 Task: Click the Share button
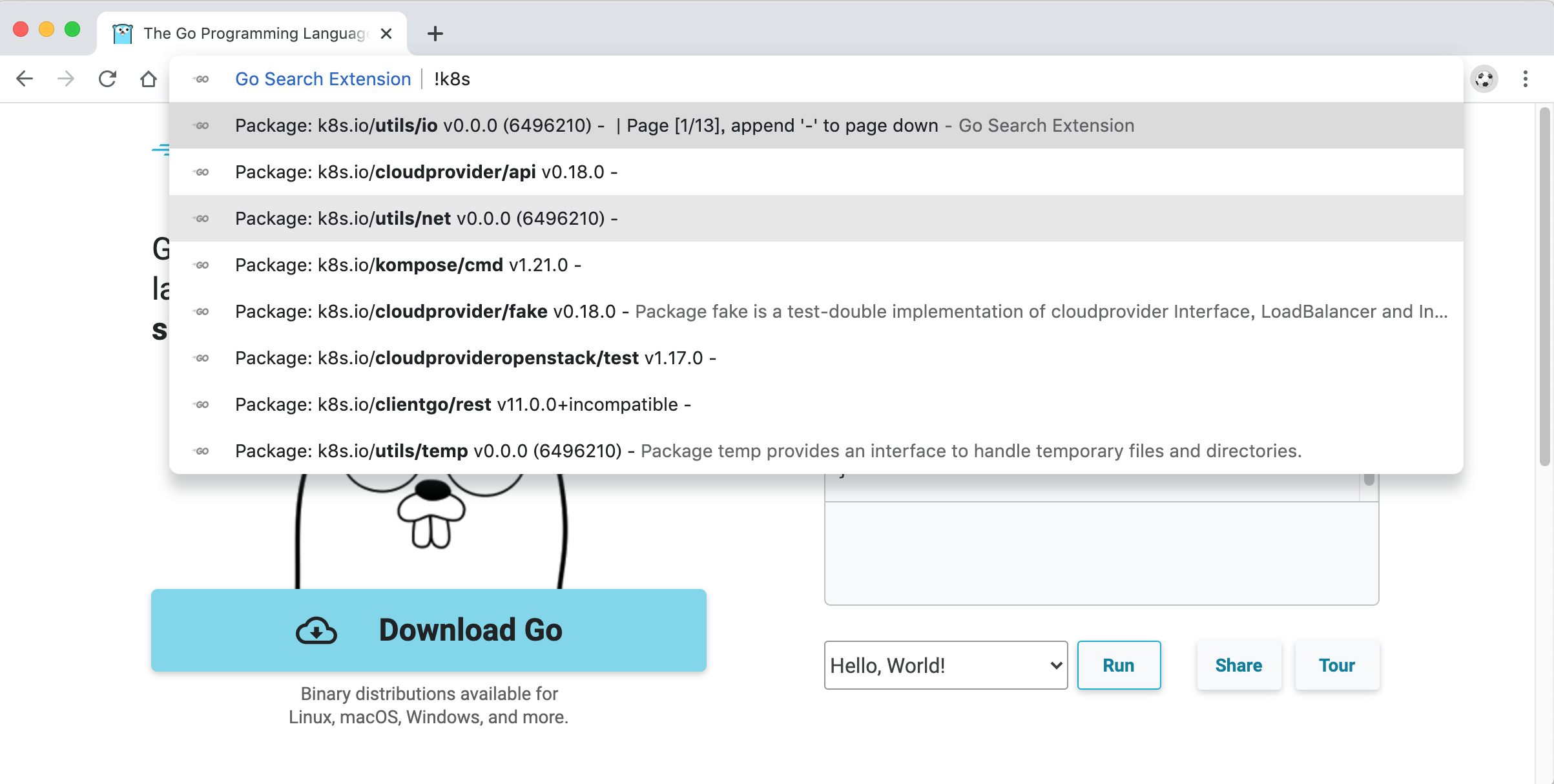coord(1239,665)
